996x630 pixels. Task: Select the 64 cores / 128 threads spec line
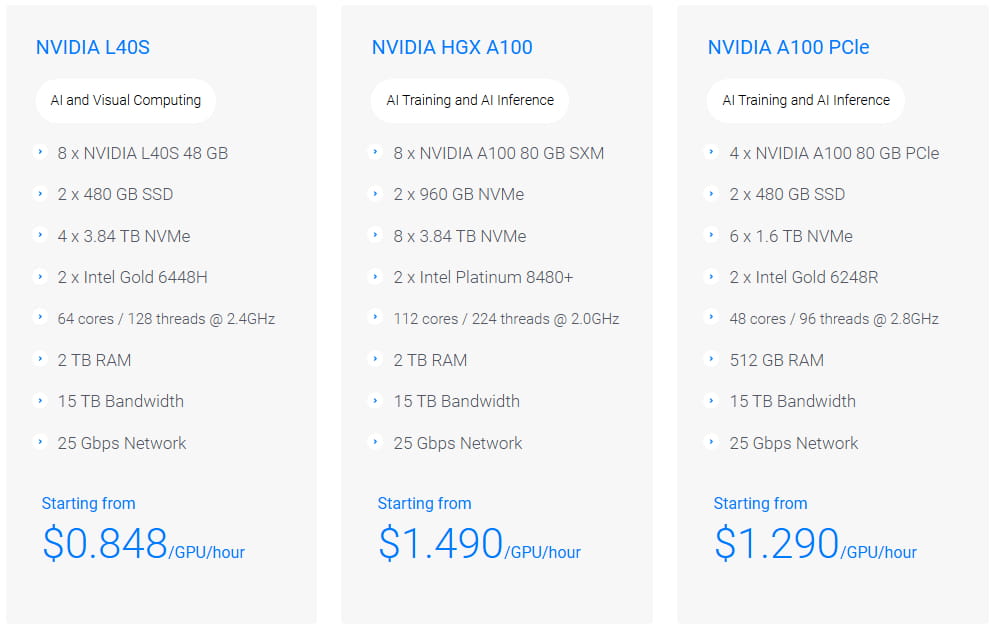pos(166,319)
